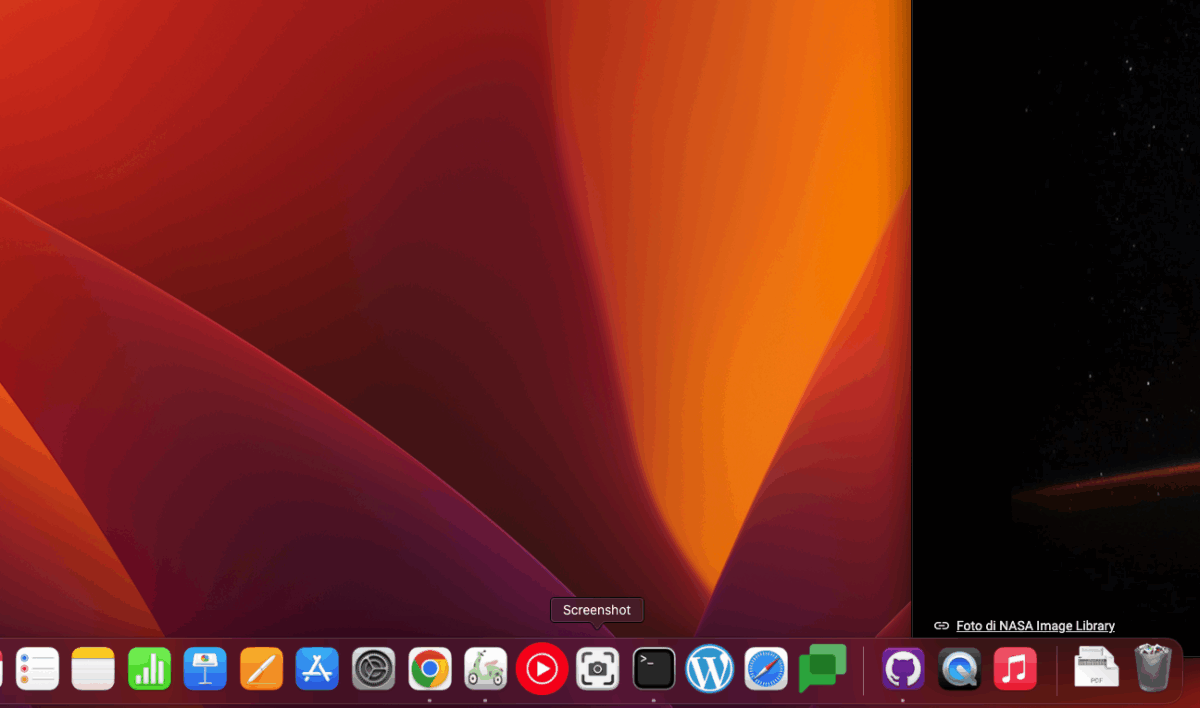Viewport: 1200px width, 708px height.
Task: Open the Pages app in Dock
Action: [x=261, y=669]
